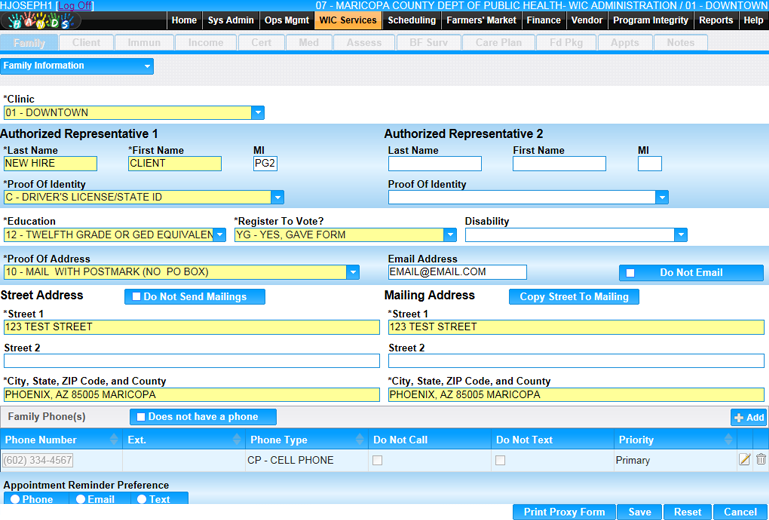
Task: Click the trash delete icon for phone
Action: click(761, 460)
